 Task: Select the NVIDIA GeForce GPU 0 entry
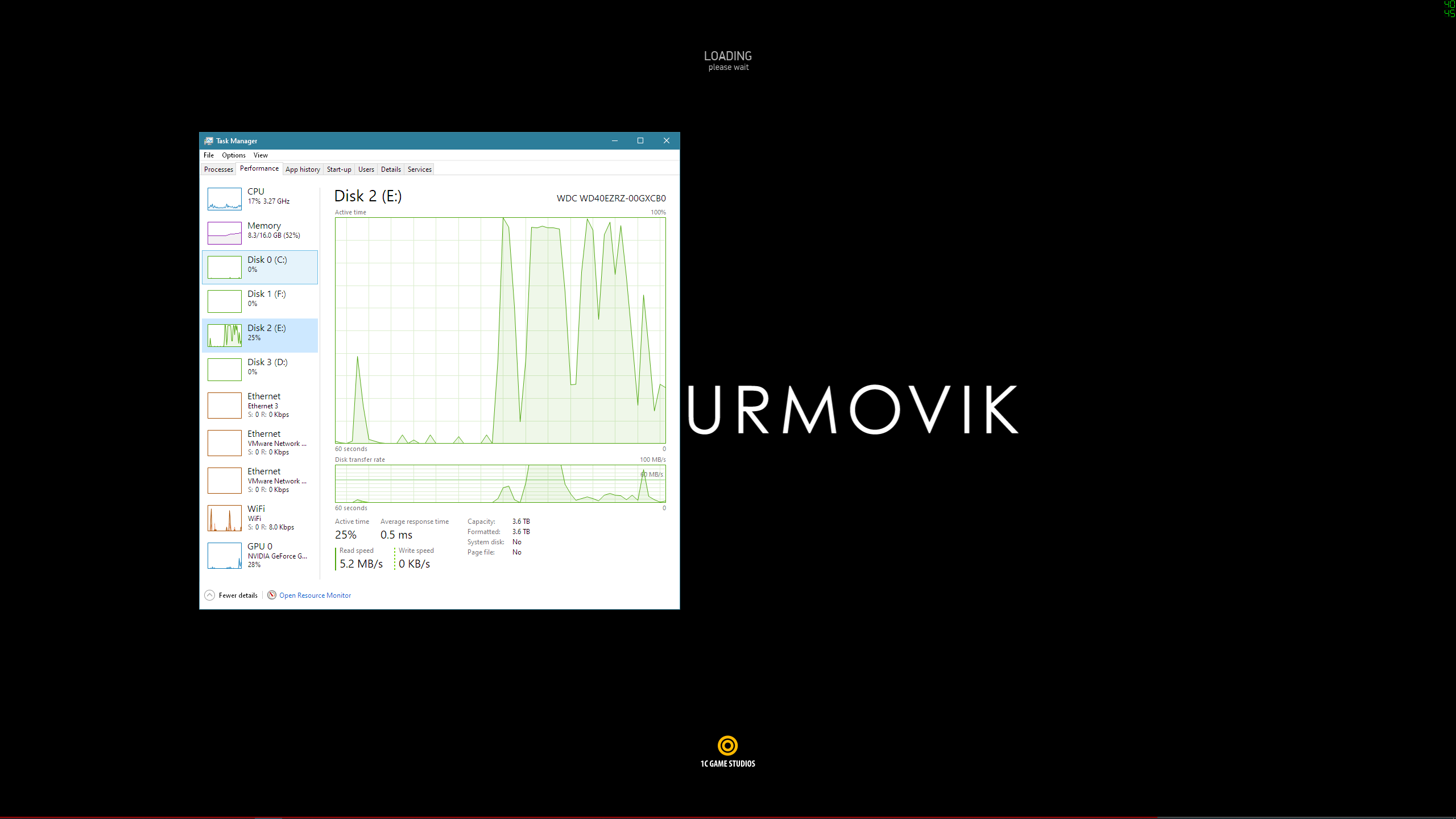[260, 556]
